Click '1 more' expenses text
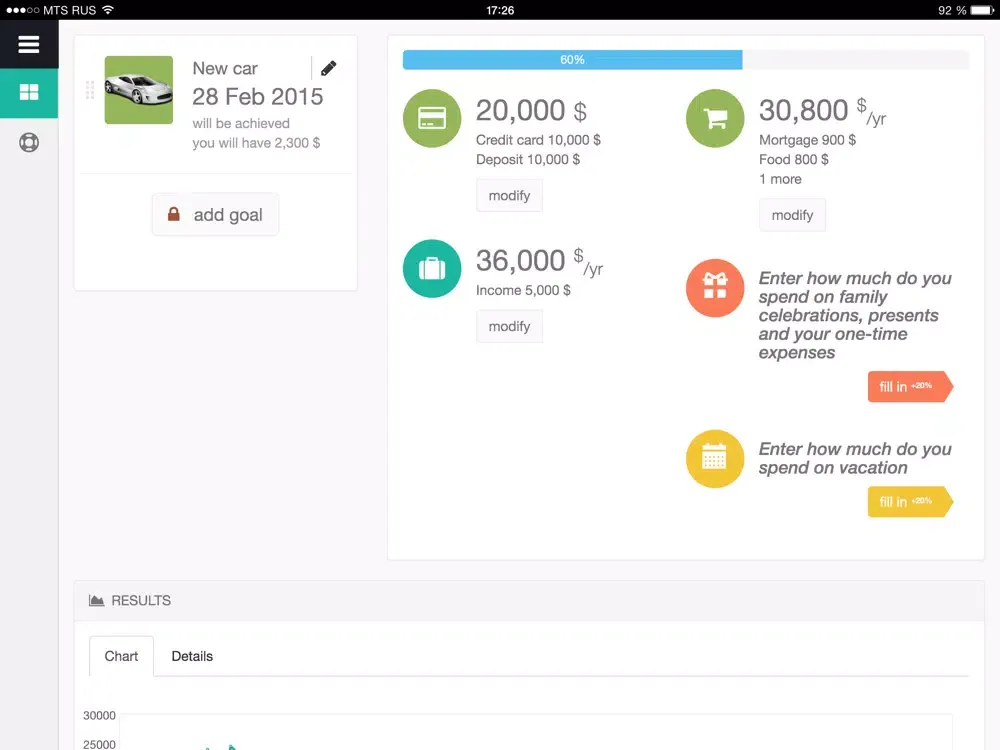 click(x=780, y=179)
